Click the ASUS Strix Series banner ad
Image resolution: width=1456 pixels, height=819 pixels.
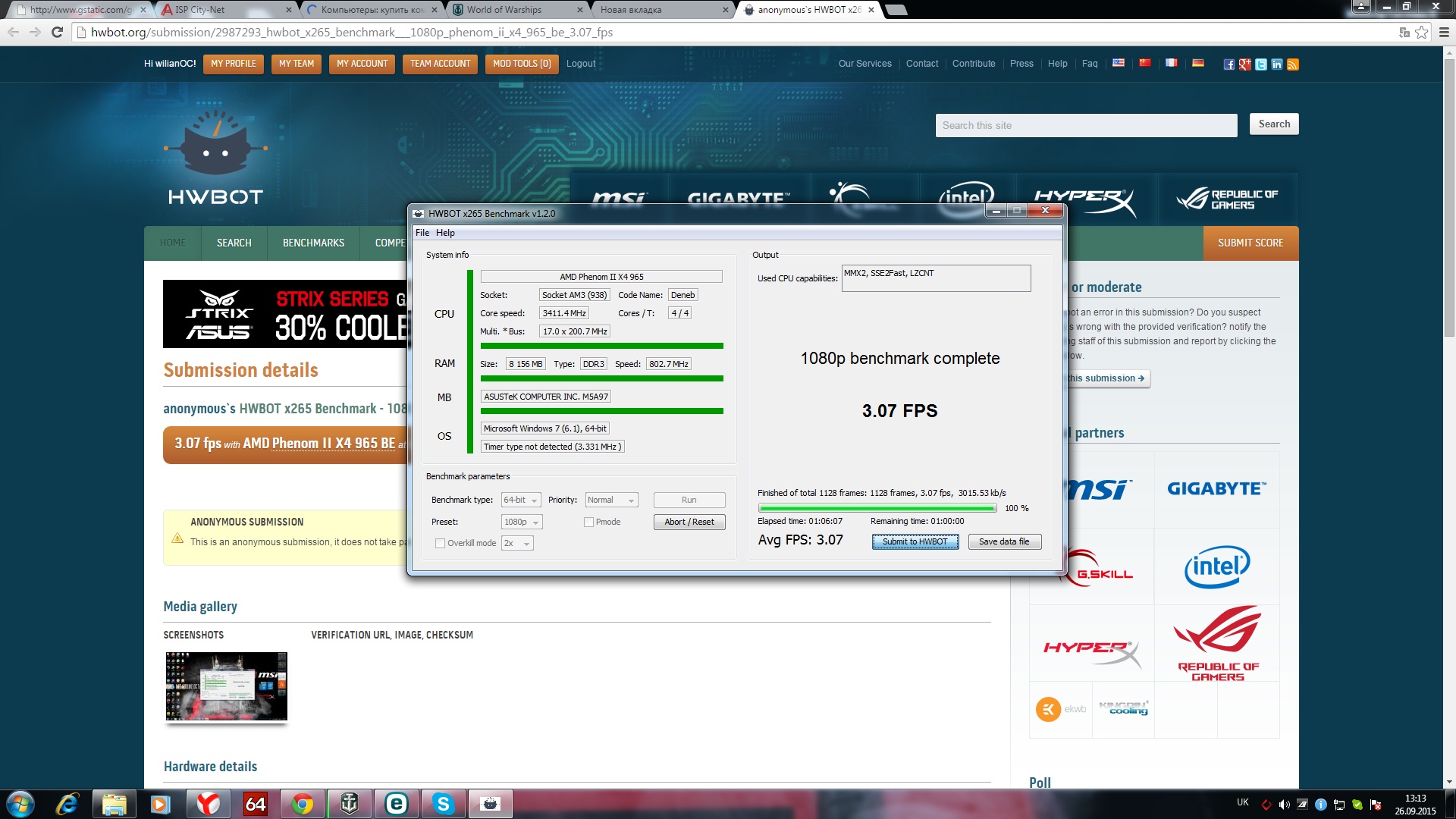(285, 314)
